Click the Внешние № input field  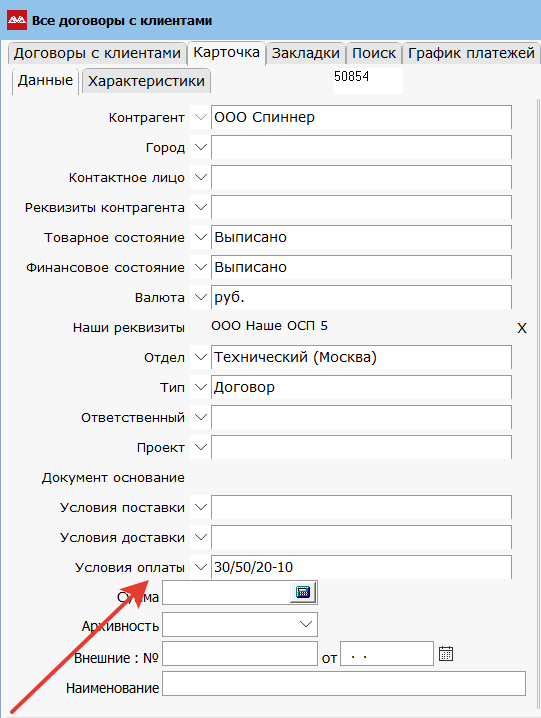coord(240,653)
